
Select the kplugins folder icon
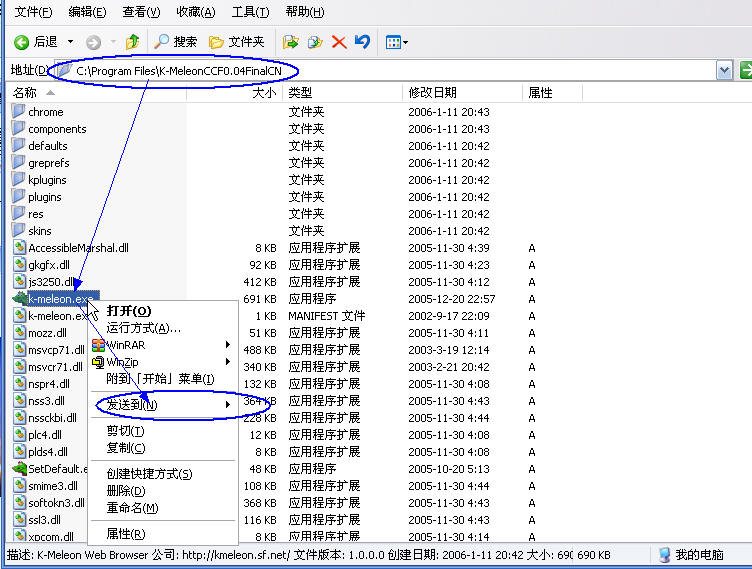point(18,179)
